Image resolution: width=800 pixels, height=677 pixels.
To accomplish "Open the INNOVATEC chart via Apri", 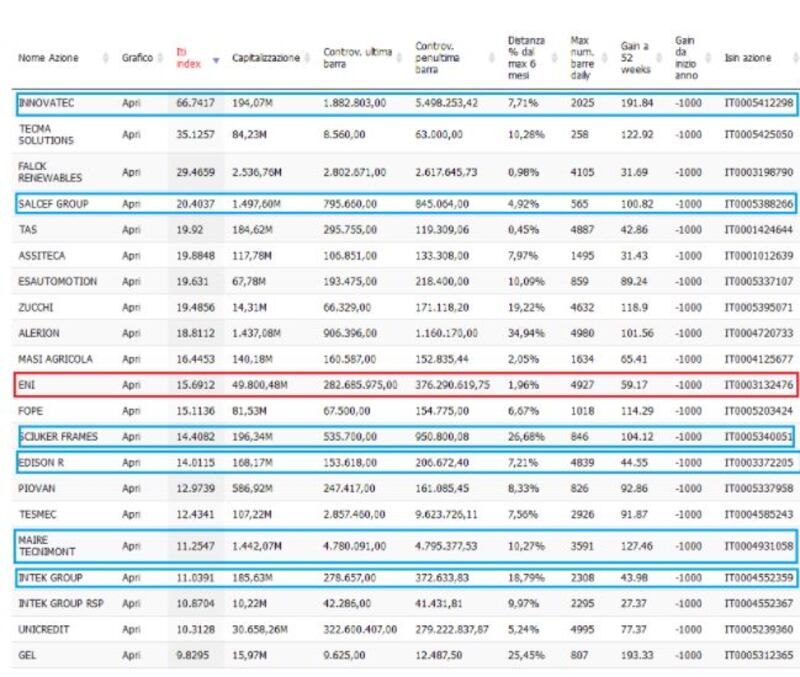I will tap(131, 103).
